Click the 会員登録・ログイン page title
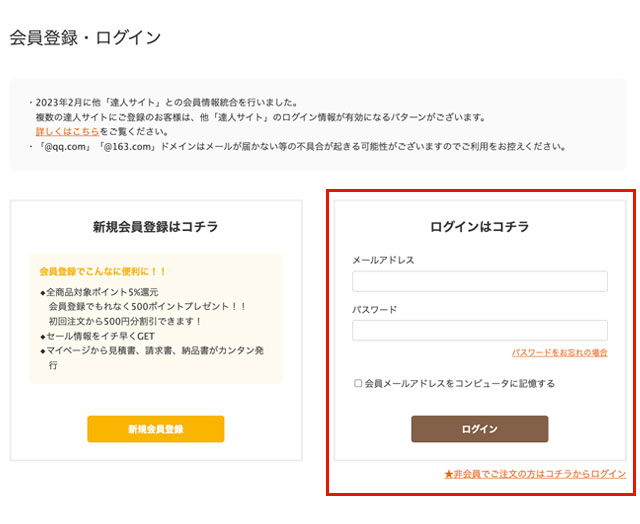Image resolution: width=640 pixels, height=524 pixels. (85, 38)
